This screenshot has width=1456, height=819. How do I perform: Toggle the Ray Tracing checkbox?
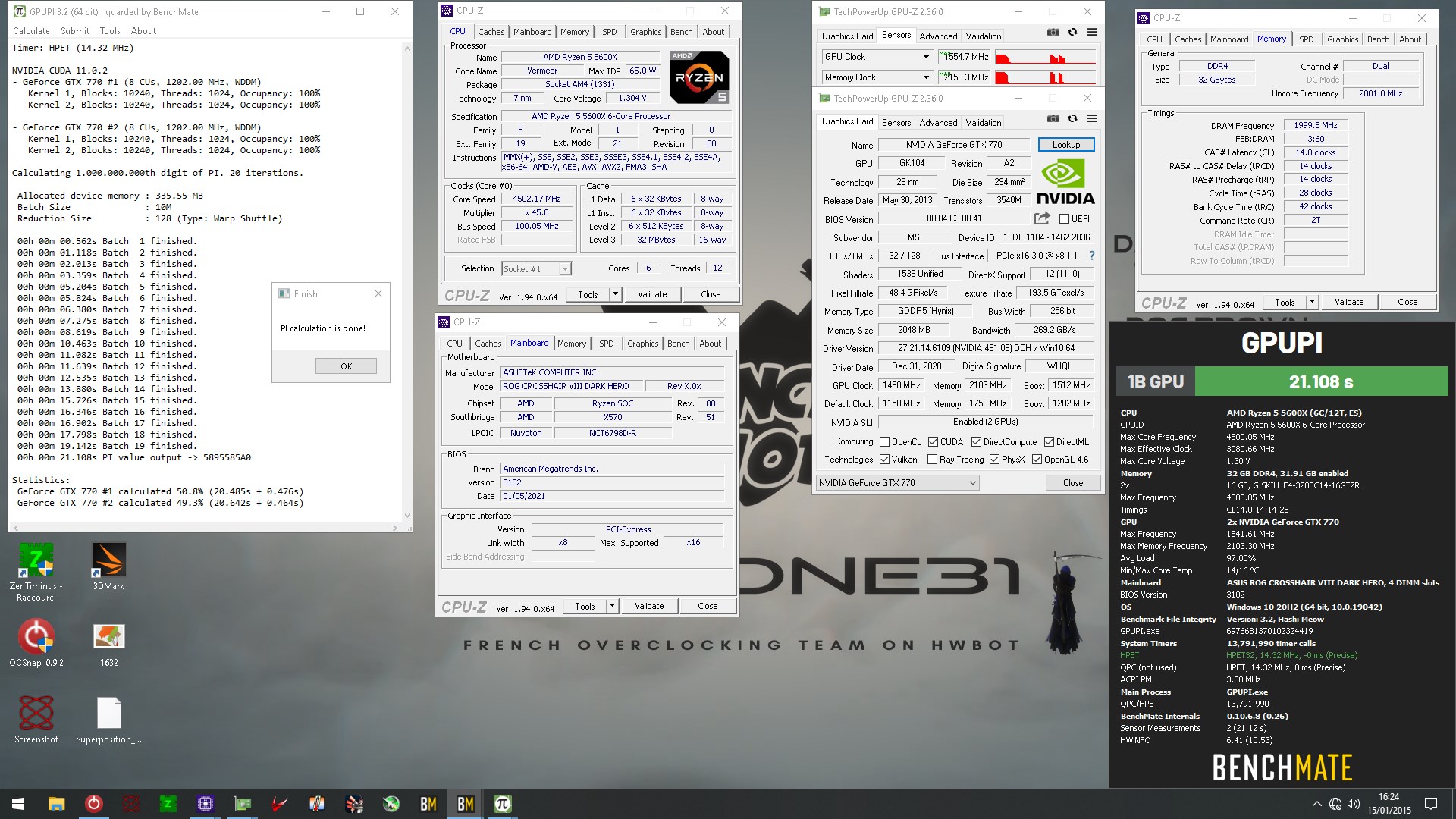(932, 460)
